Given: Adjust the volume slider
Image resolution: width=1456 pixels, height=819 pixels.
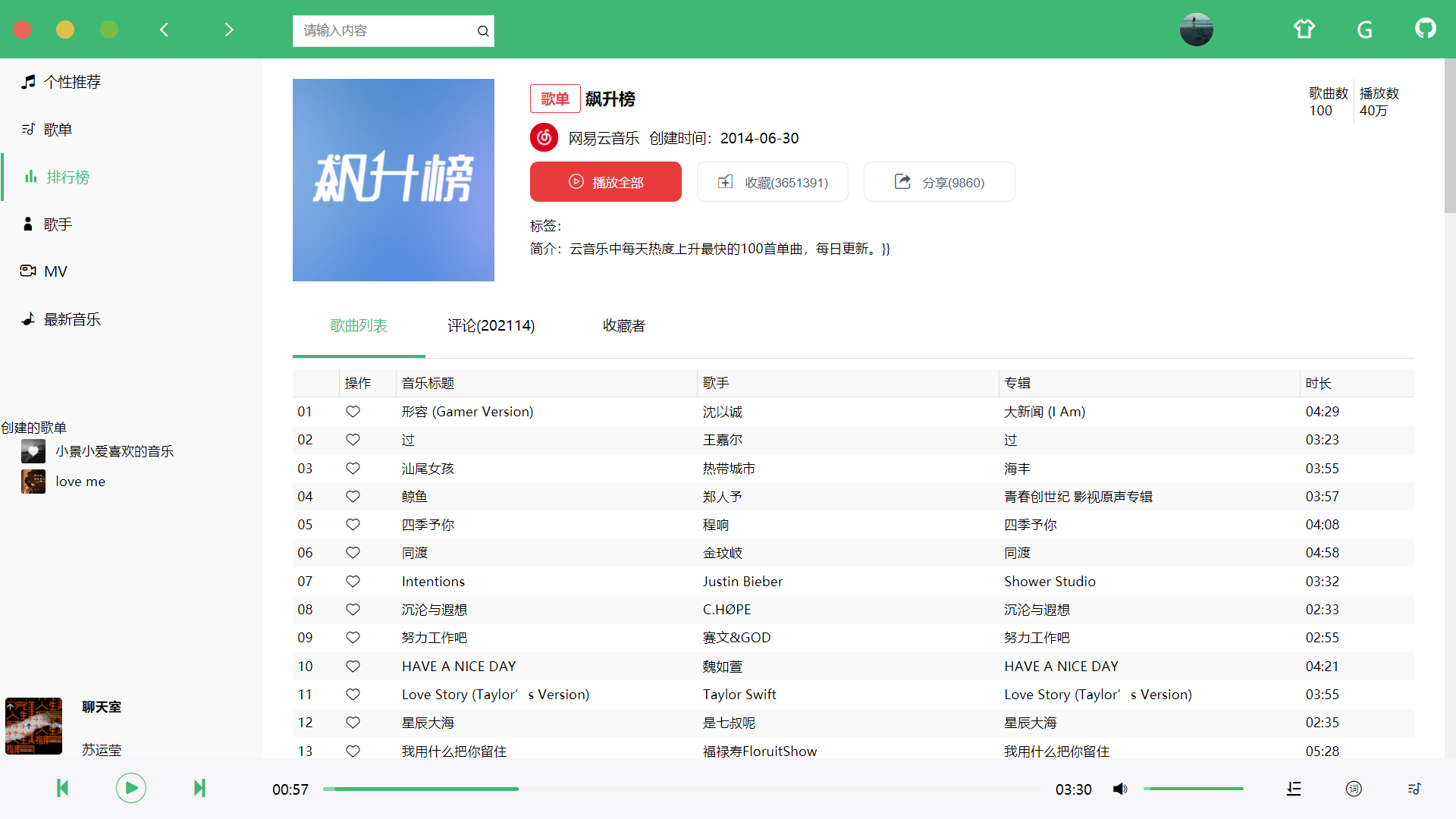Looking at the screenshot, I should pyautogui.click(x=1194, y=789).
